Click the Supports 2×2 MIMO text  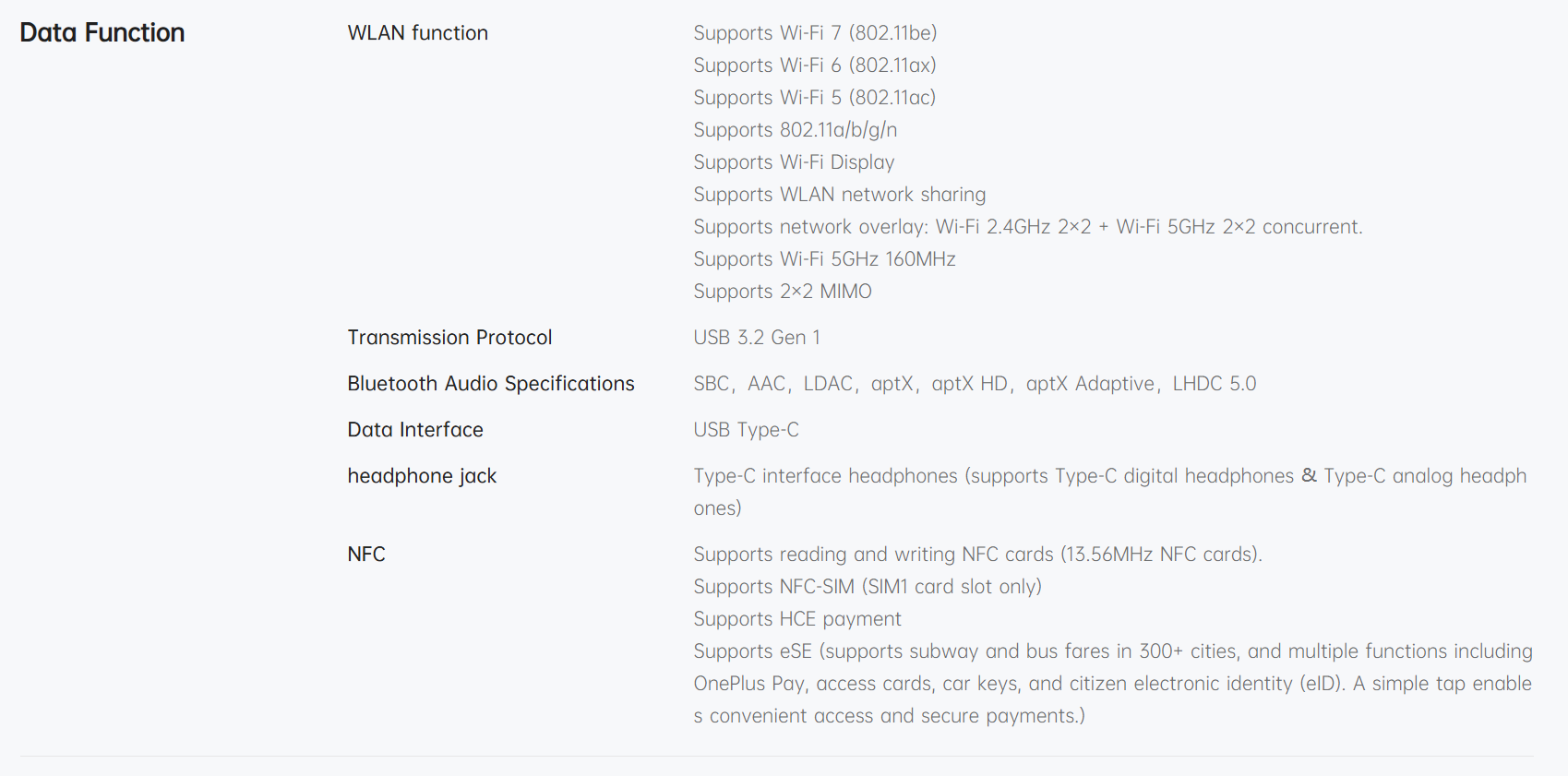pyautogui.click(x=782, y=292)
